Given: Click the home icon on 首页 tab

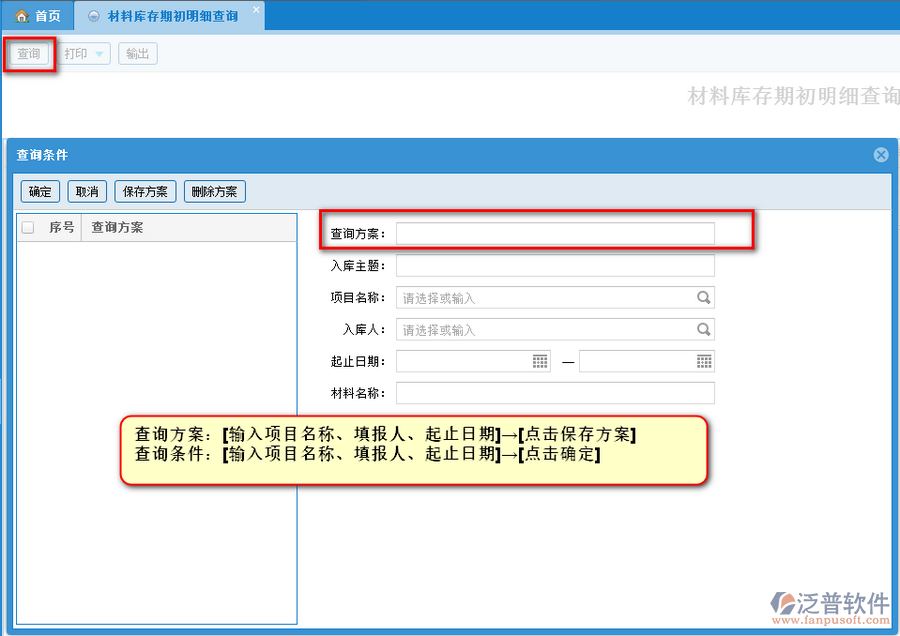Looking at the screenshot, I should coord(22,16).
